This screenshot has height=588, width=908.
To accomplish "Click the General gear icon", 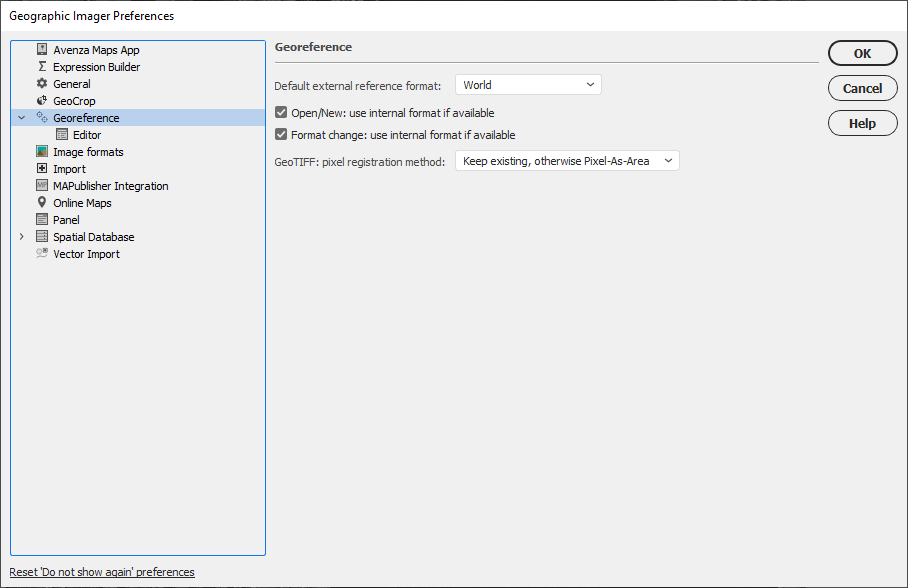I will click(x=42, y=83).
